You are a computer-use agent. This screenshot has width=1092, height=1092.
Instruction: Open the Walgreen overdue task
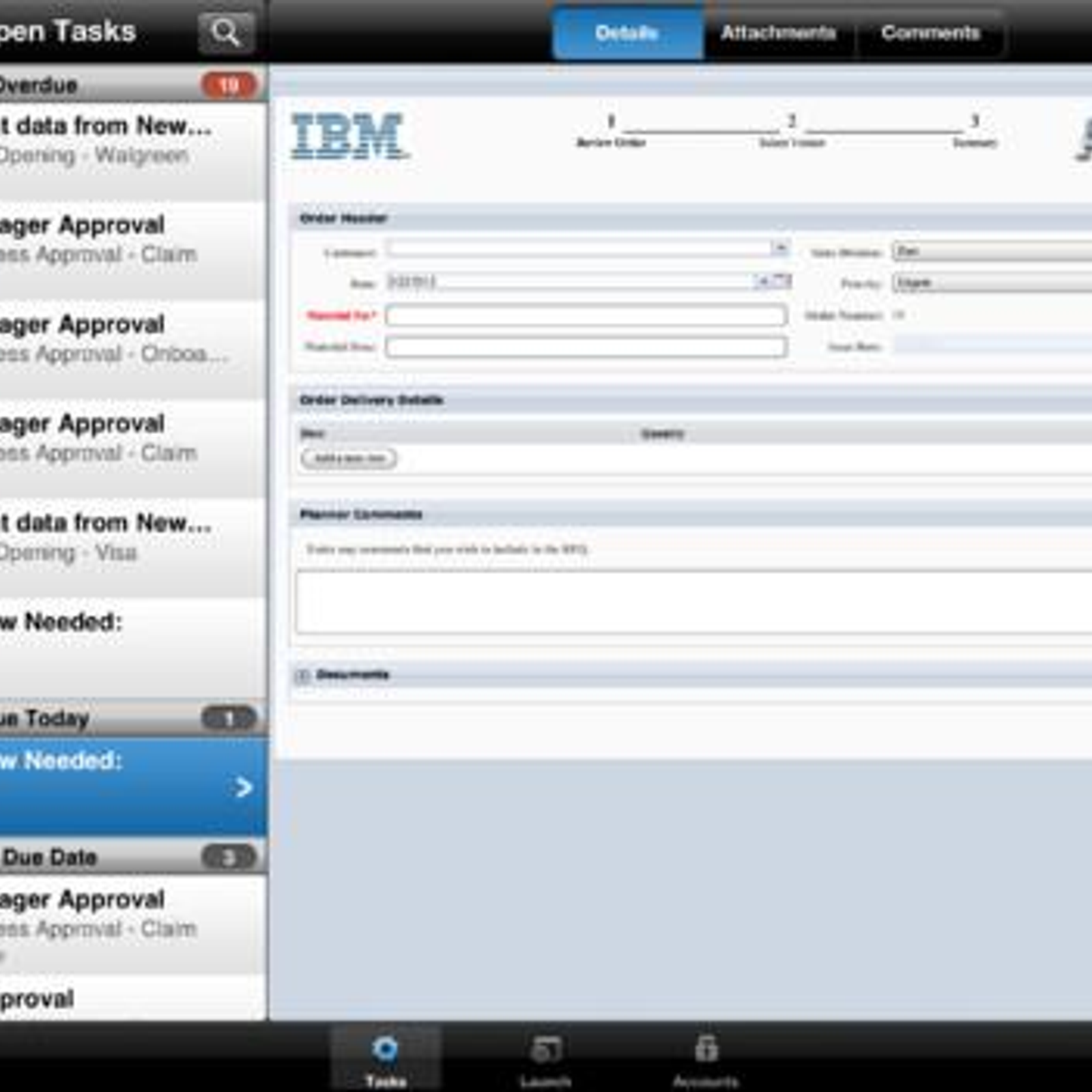[130, 141]
